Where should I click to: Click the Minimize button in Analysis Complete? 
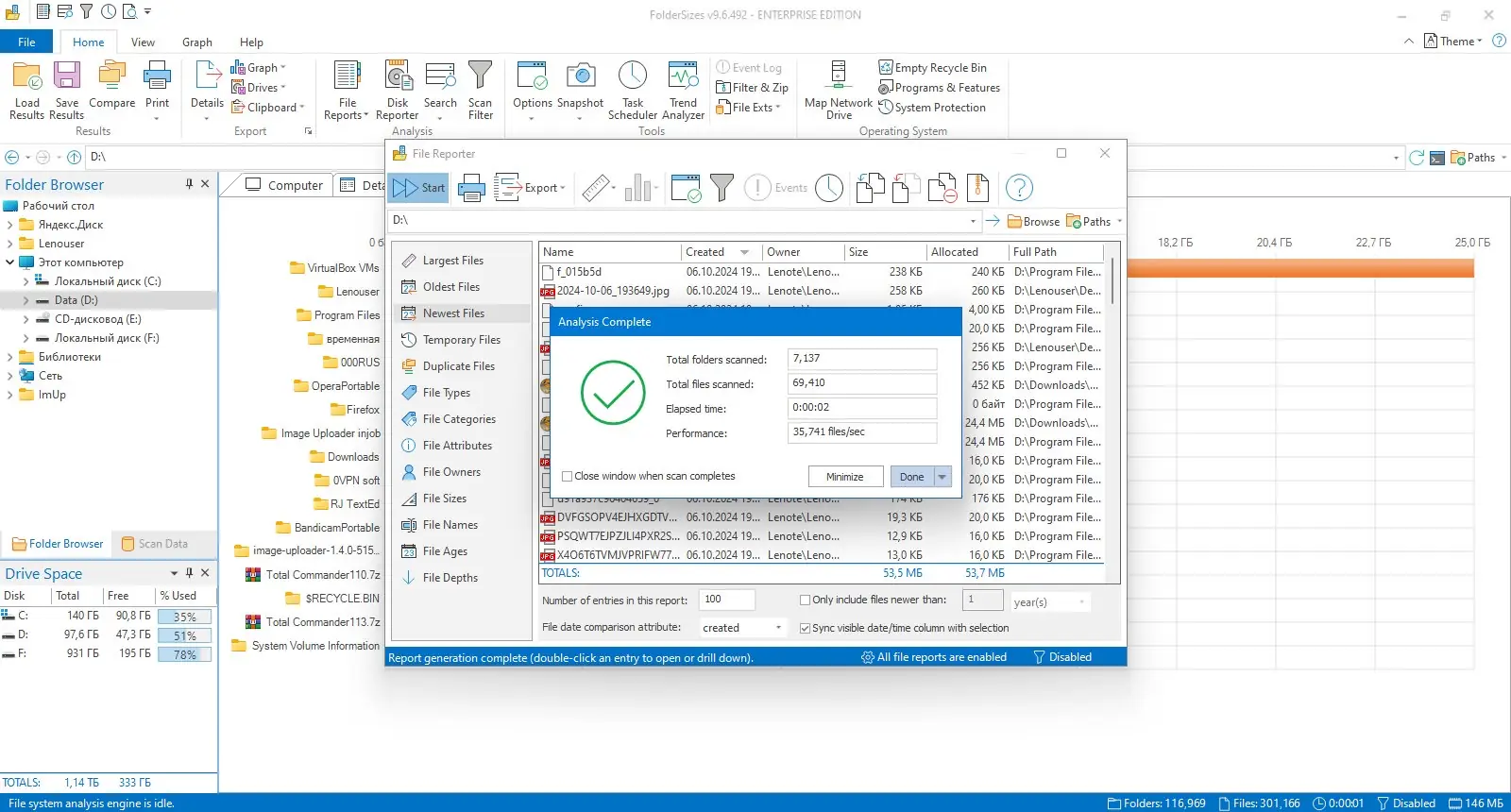[x=845, y=477]
